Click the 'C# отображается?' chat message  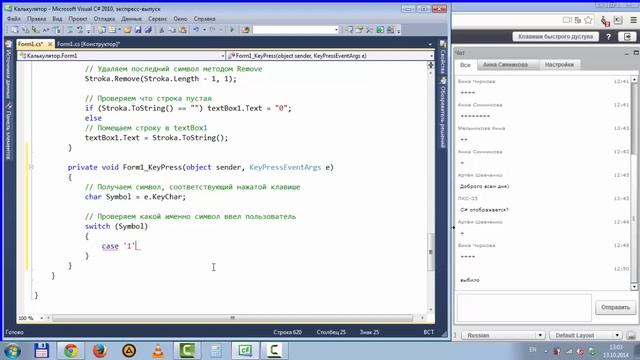point(484,210)
